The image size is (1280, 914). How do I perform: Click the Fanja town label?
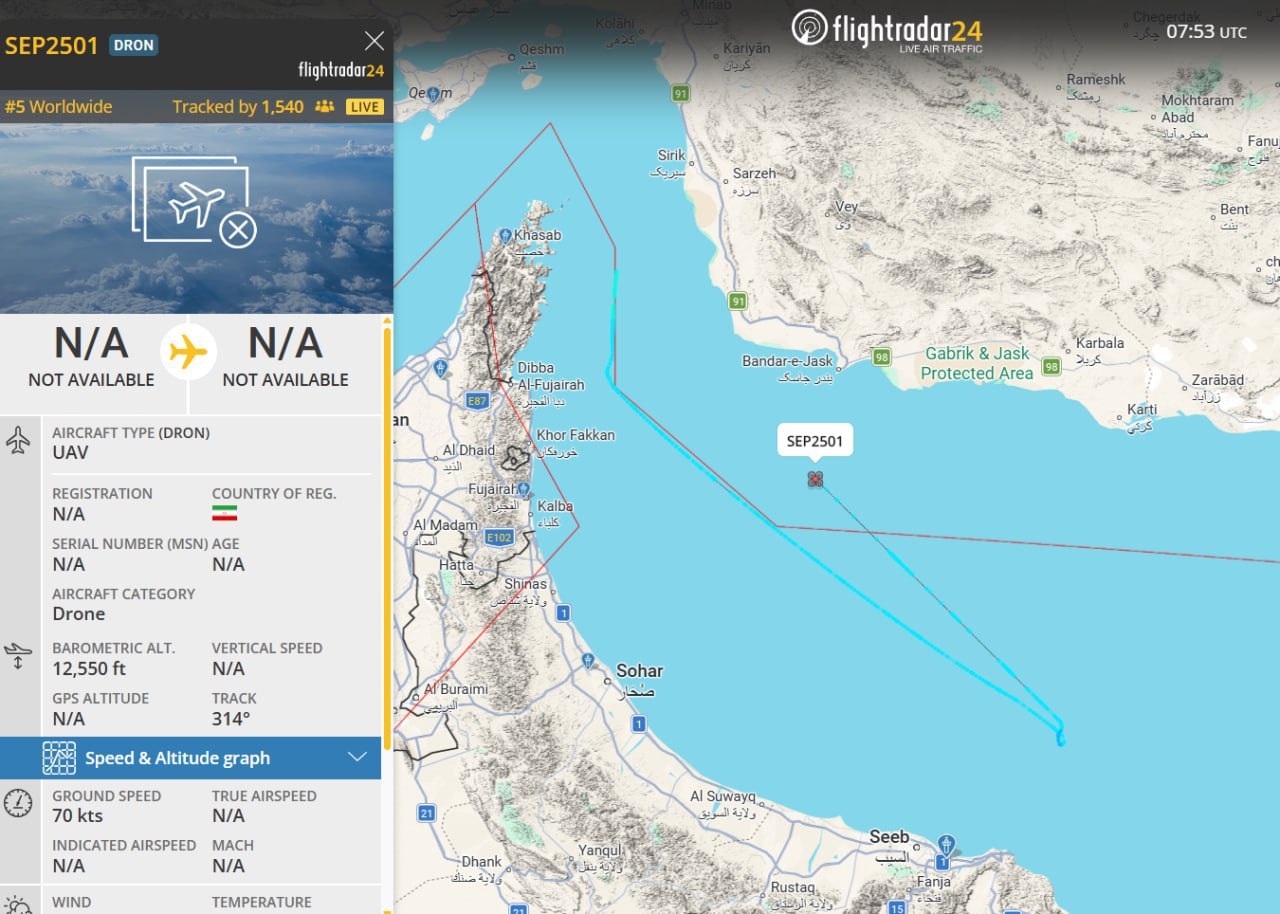(934, 882)
